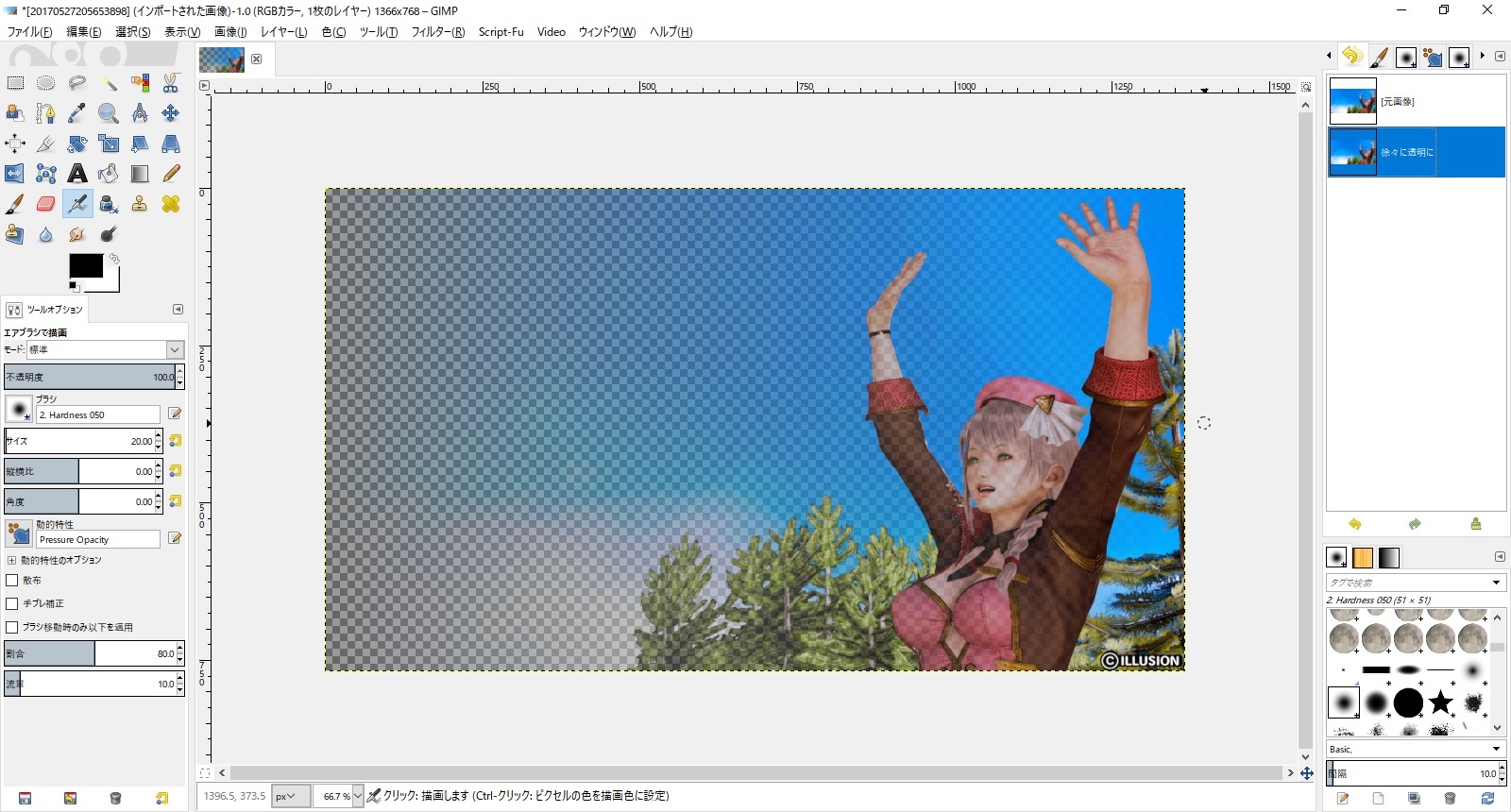This screenshot has width=1511, height=812.
Task: Select the Dodge/Burn tool
Action: click(x=109, y=234)
